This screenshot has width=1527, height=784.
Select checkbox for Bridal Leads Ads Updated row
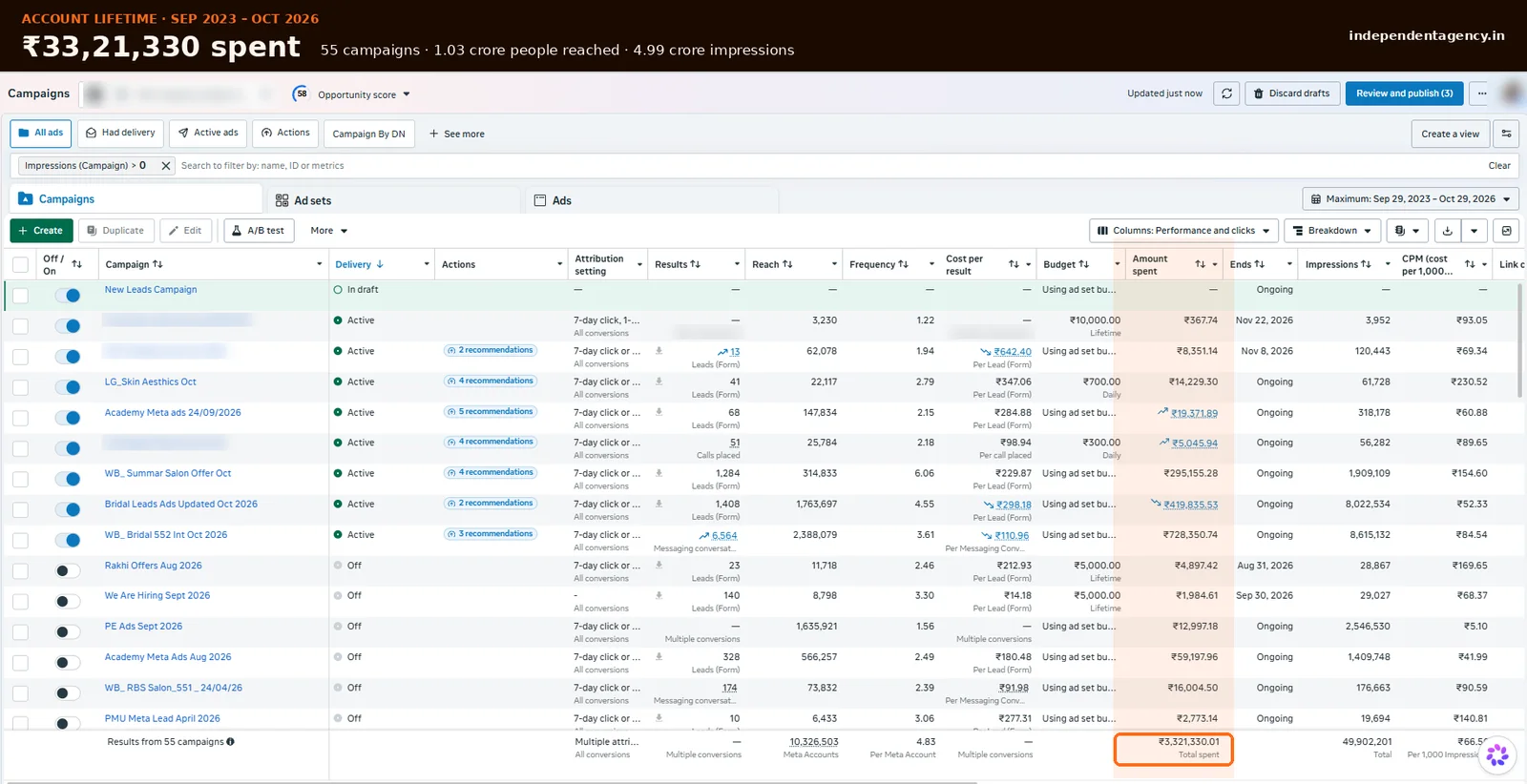click(20, 510)
